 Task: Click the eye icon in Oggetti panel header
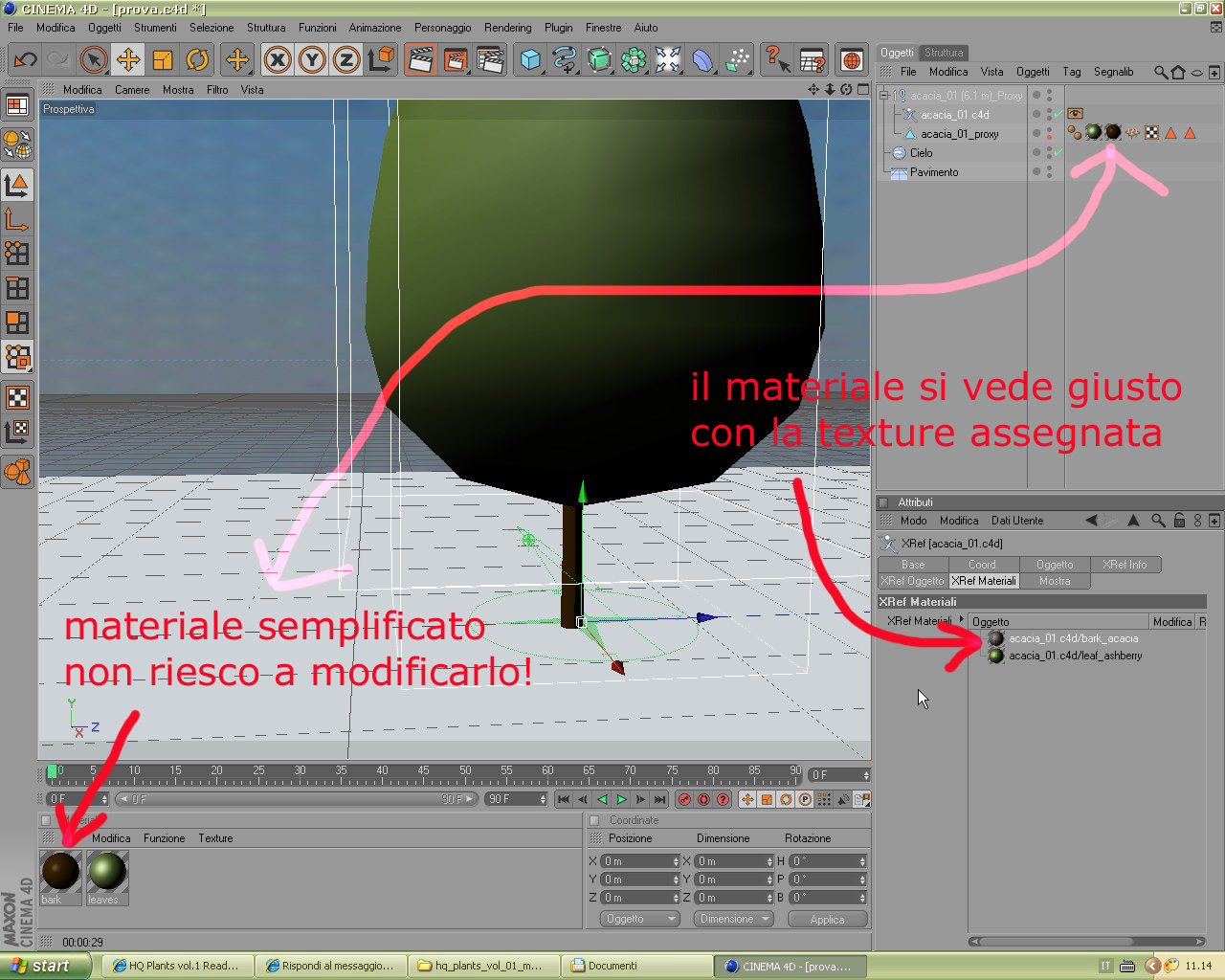[x=1196, y=72]
